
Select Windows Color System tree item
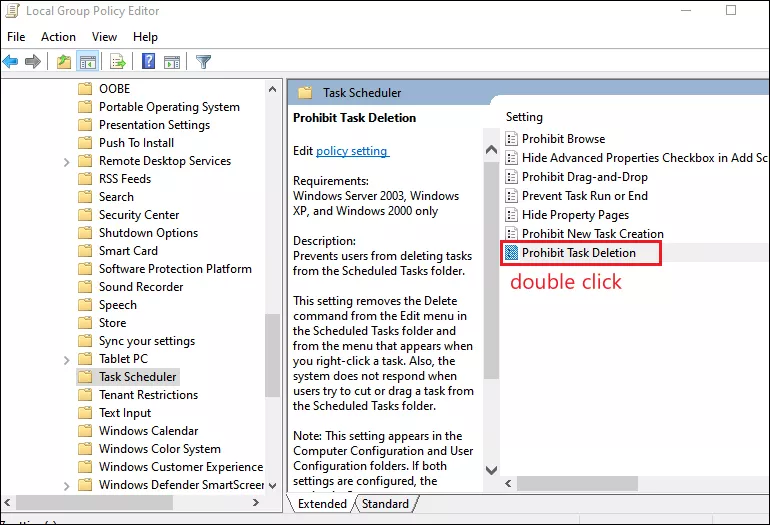(160, 449)
